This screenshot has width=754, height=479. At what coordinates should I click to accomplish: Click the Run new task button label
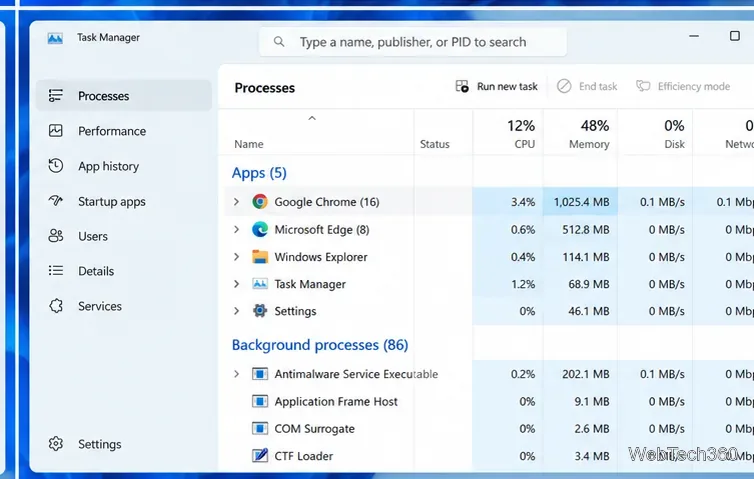coord(507,87)
